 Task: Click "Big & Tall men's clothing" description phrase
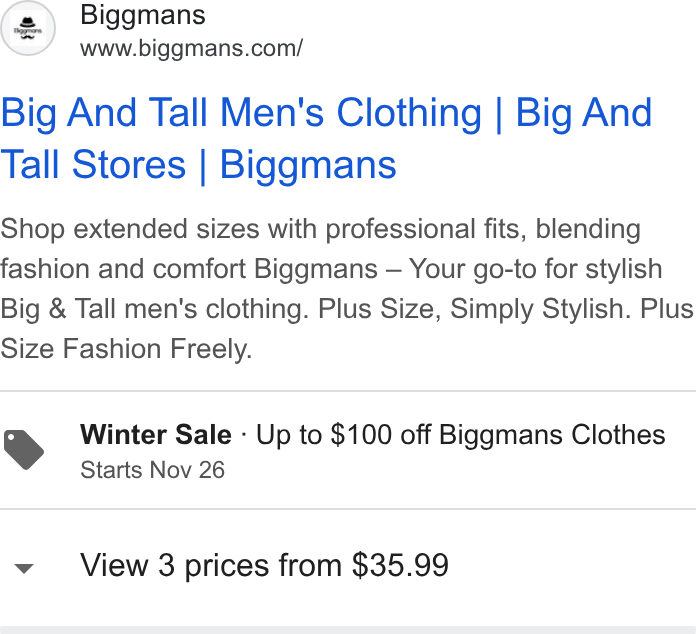pos(154,309)
